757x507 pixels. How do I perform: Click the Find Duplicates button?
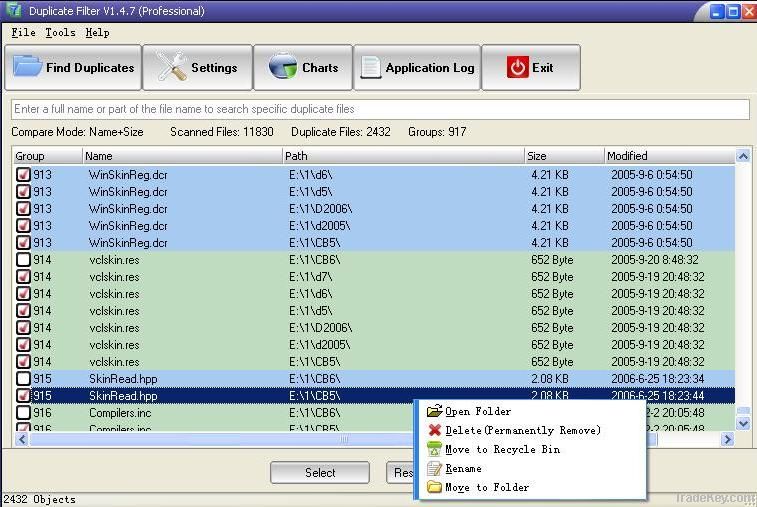point(73,67)
